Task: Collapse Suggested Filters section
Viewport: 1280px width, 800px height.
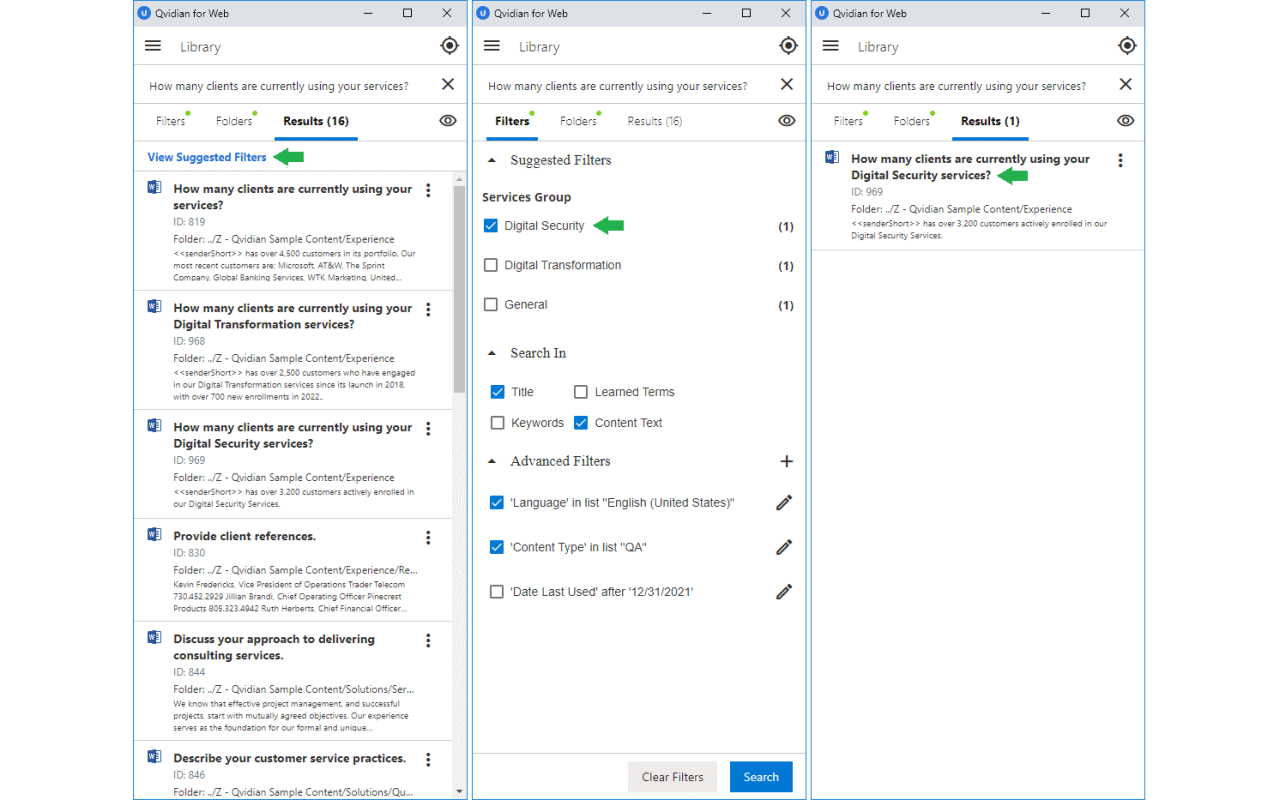Action: (x=491, y=160)
